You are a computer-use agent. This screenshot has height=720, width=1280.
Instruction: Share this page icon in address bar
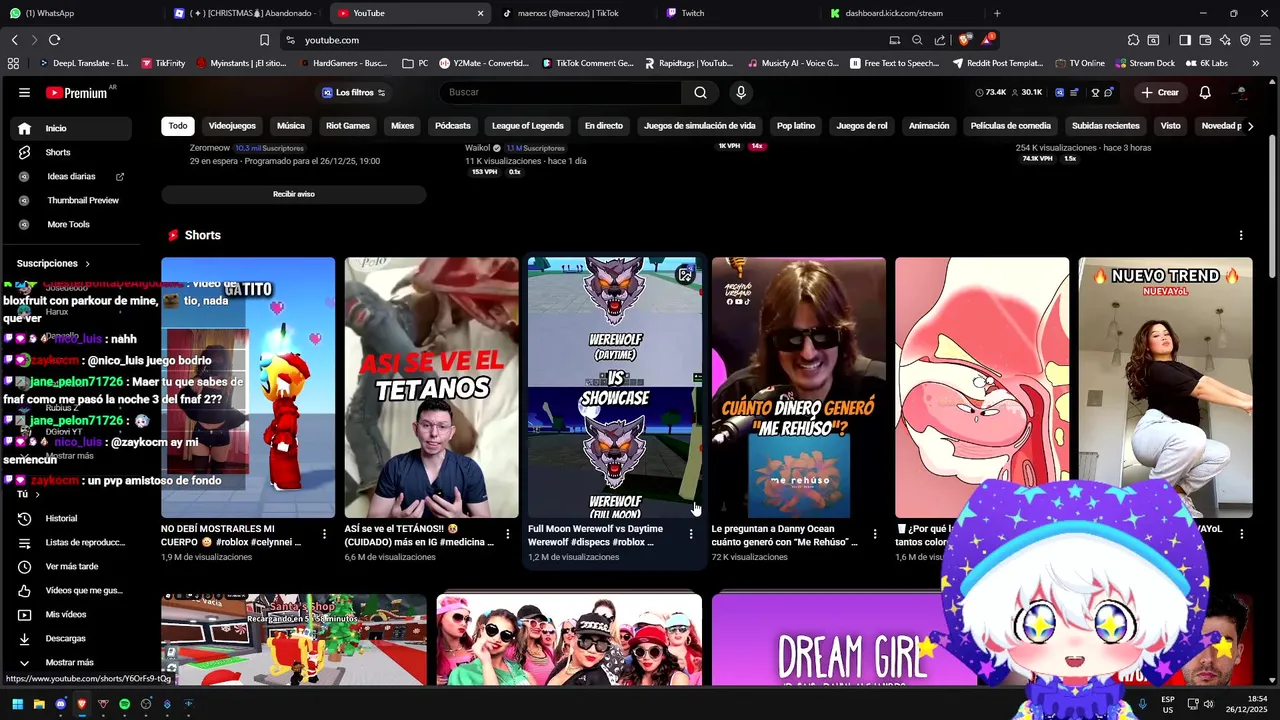point(940,40)
